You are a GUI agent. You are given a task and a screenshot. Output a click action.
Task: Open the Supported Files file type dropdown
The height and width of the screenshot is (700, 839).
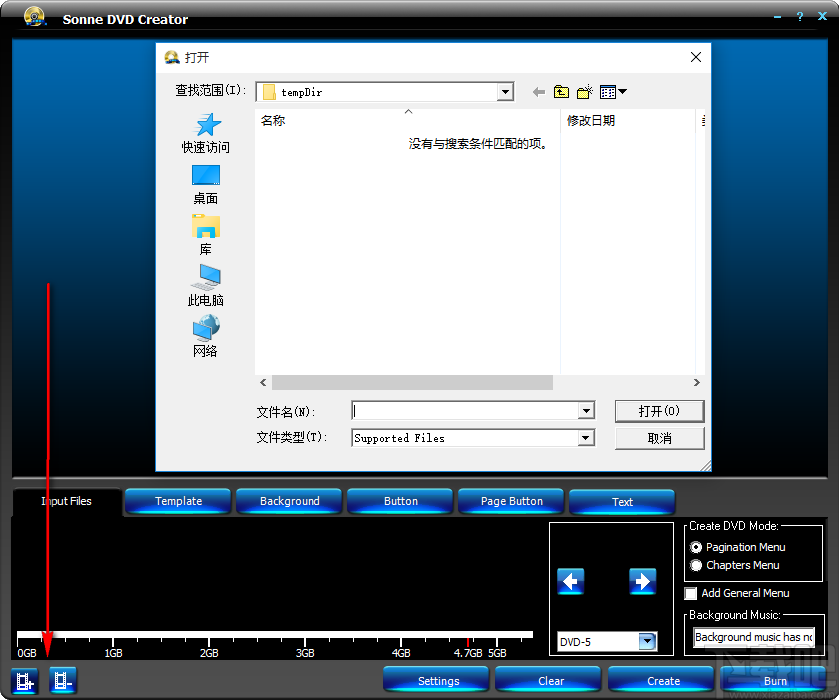(585, 437)
